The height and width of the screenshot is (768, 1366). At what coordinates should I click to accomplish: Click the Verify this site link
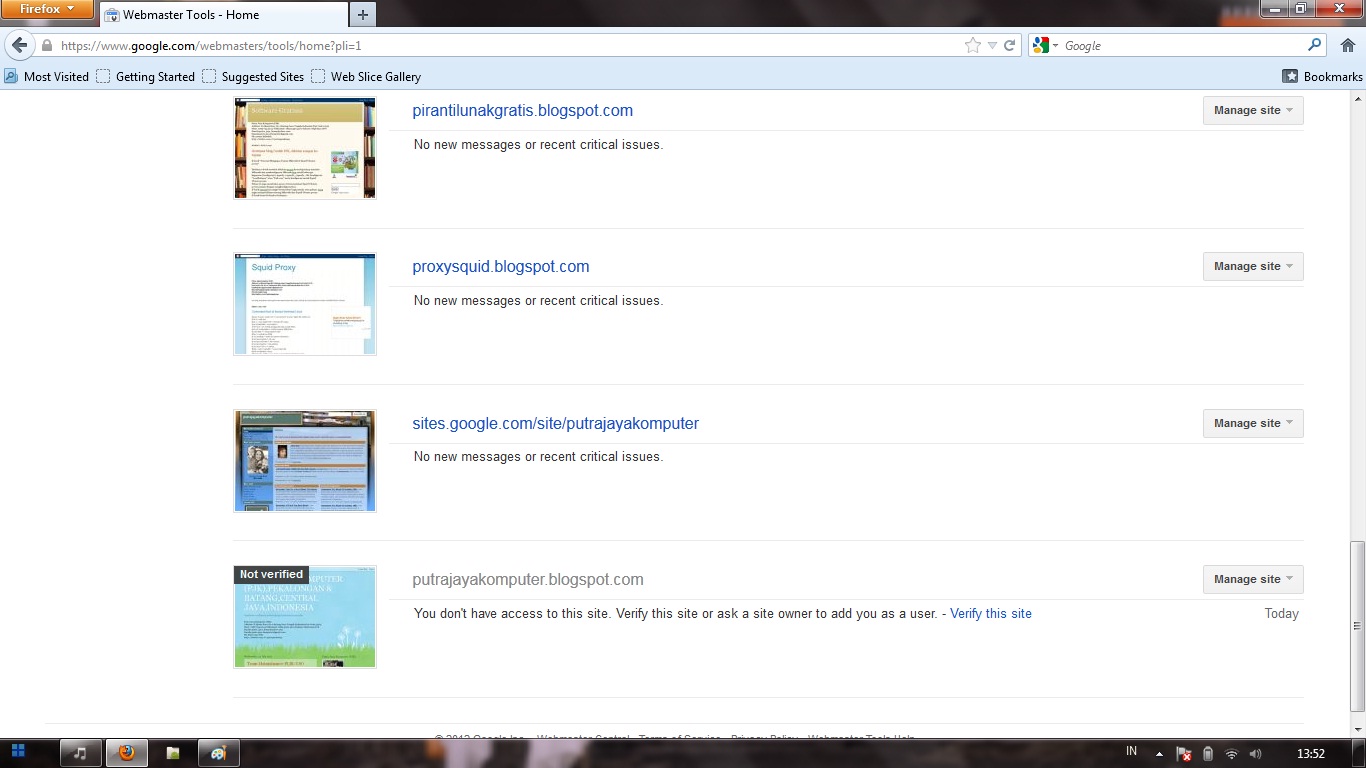[991, 614]
